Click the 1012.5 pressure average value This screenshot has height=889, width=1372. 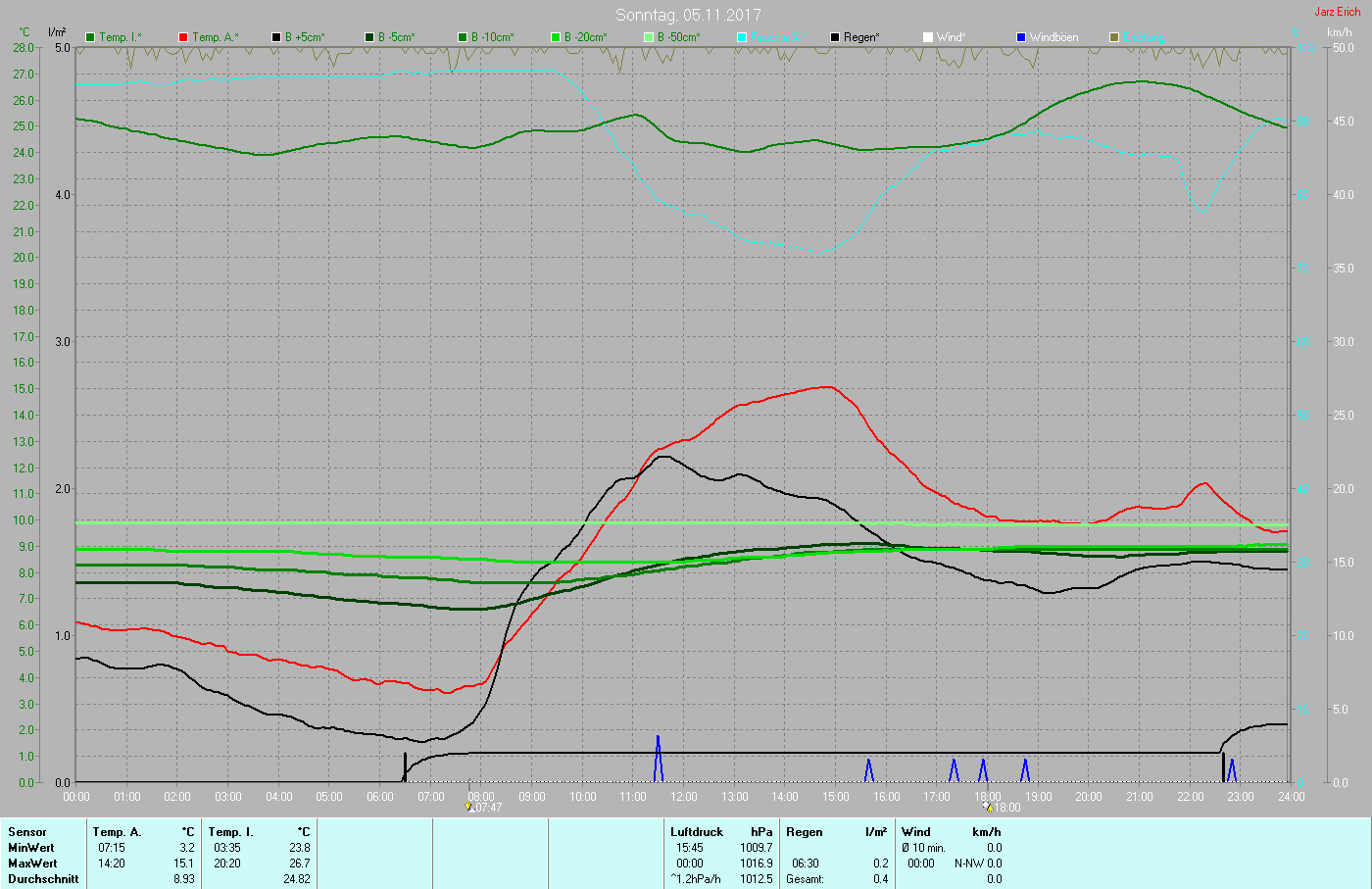756,879
